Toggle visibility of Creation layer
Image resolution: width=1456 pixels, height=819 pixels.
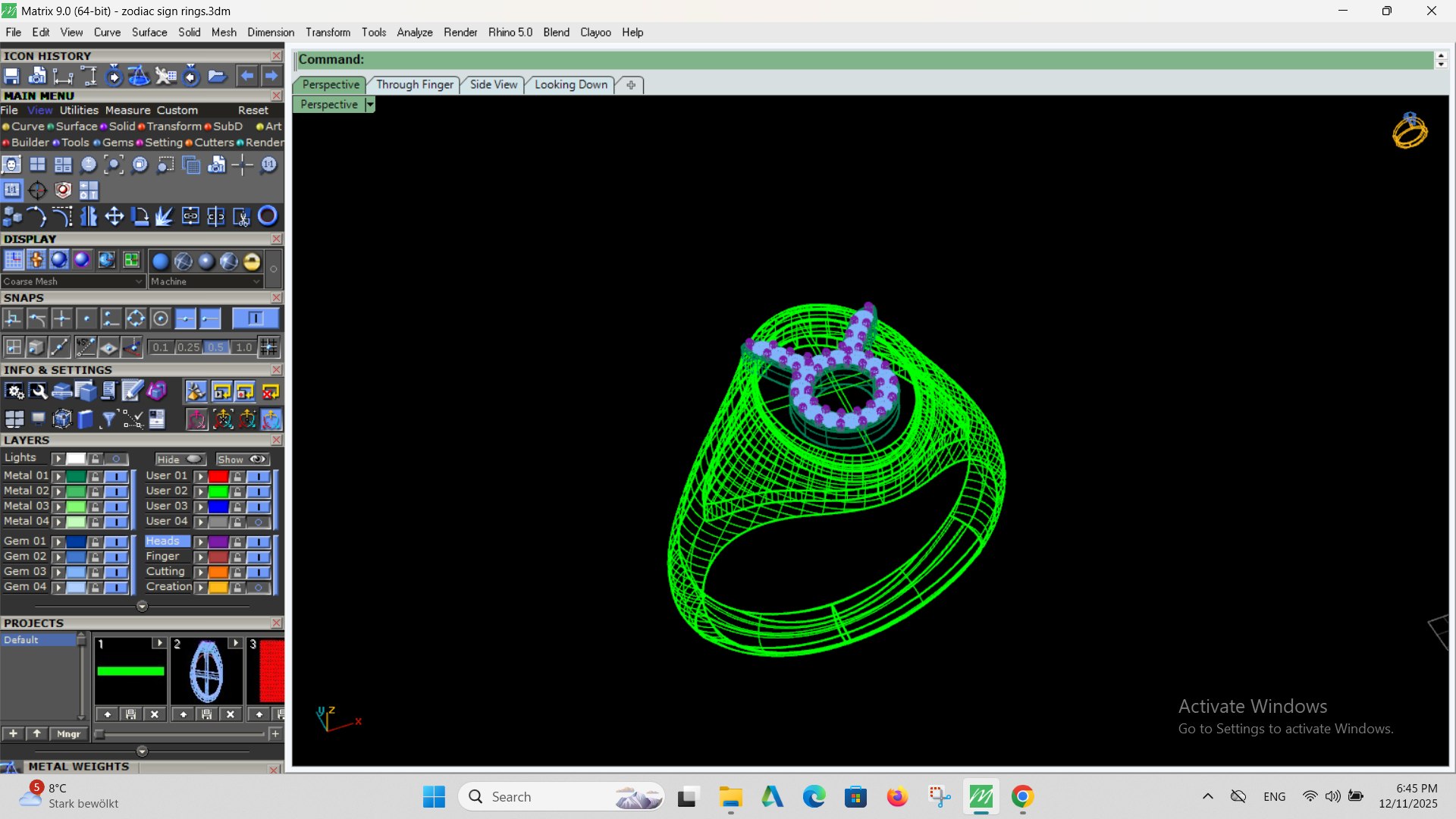[x=258, y=588]
